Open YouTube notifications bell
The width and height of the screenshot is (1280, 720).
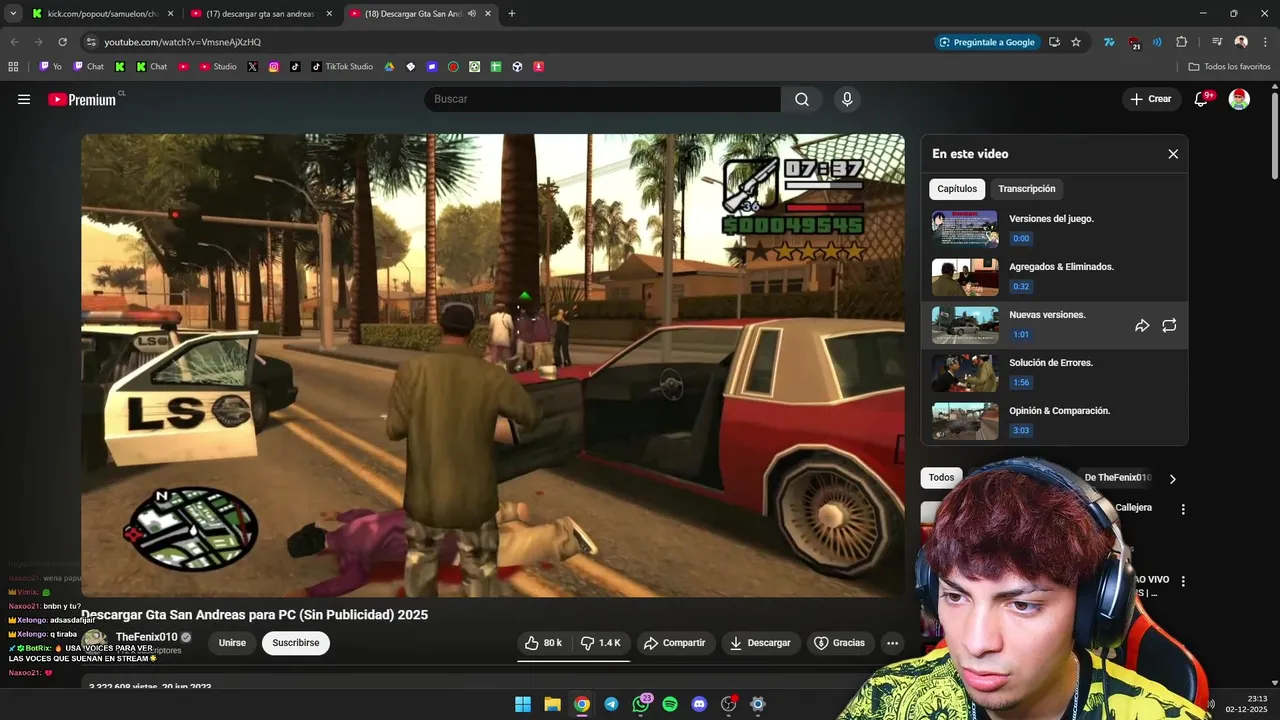click(x=1201, y=99)
